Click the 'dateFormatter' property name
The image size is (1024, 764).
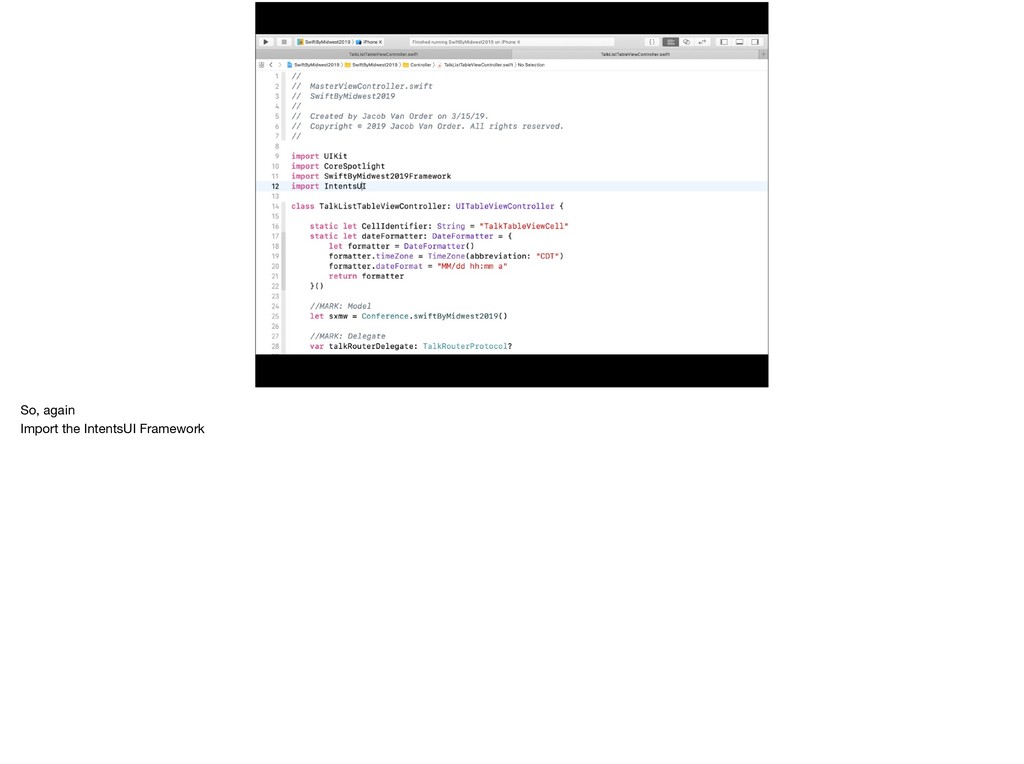(392, 236)
